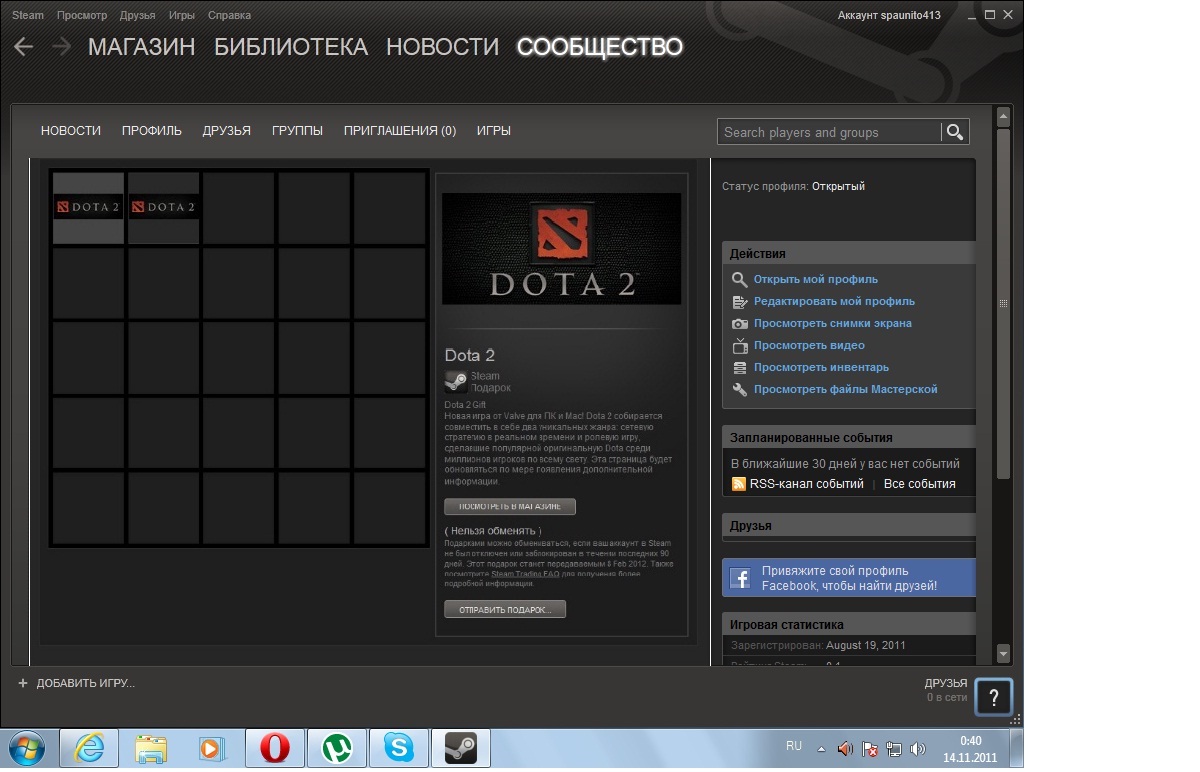The width and height of the screenshot is (1200, 772).
Task: Open uTorrent from the taskbar
Action: point(336,748)
